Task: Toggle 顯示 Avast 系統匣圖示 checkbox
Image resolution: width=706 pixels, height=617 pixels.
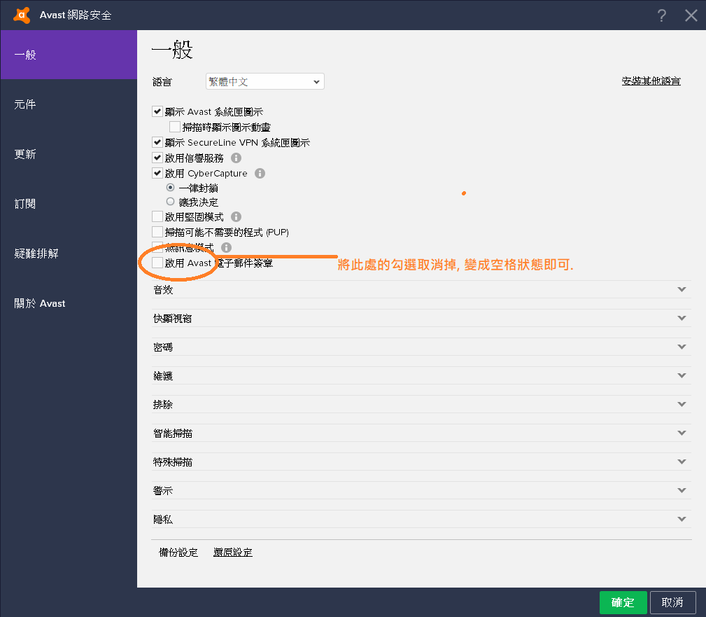Action: tap(157, 111)
